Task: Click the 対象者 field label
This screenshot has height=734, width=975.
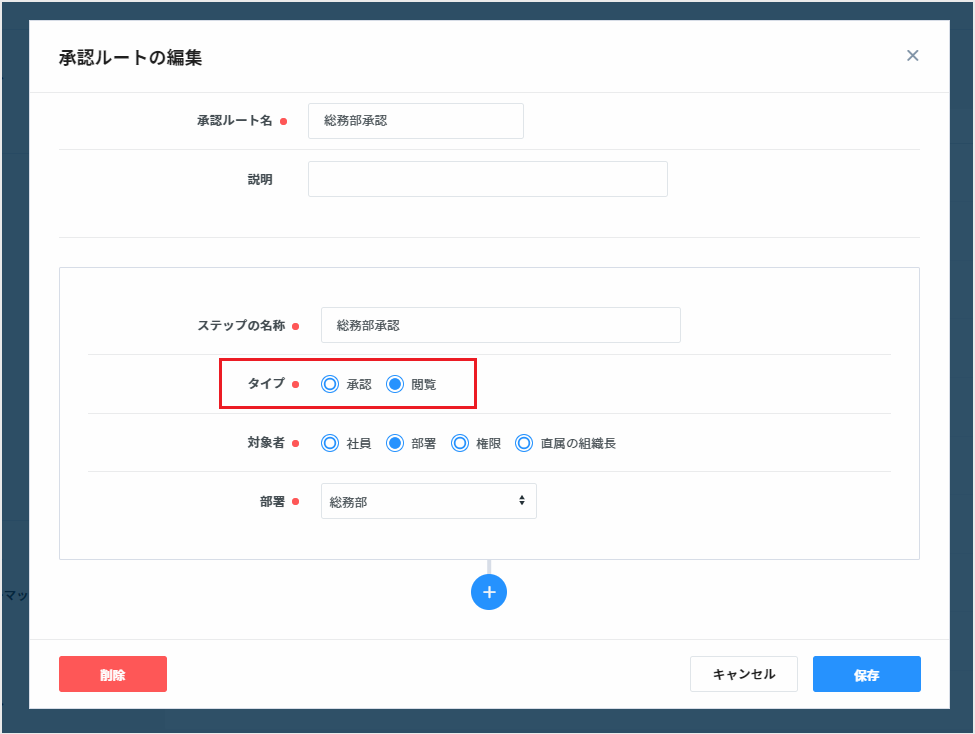Action: 266,443
